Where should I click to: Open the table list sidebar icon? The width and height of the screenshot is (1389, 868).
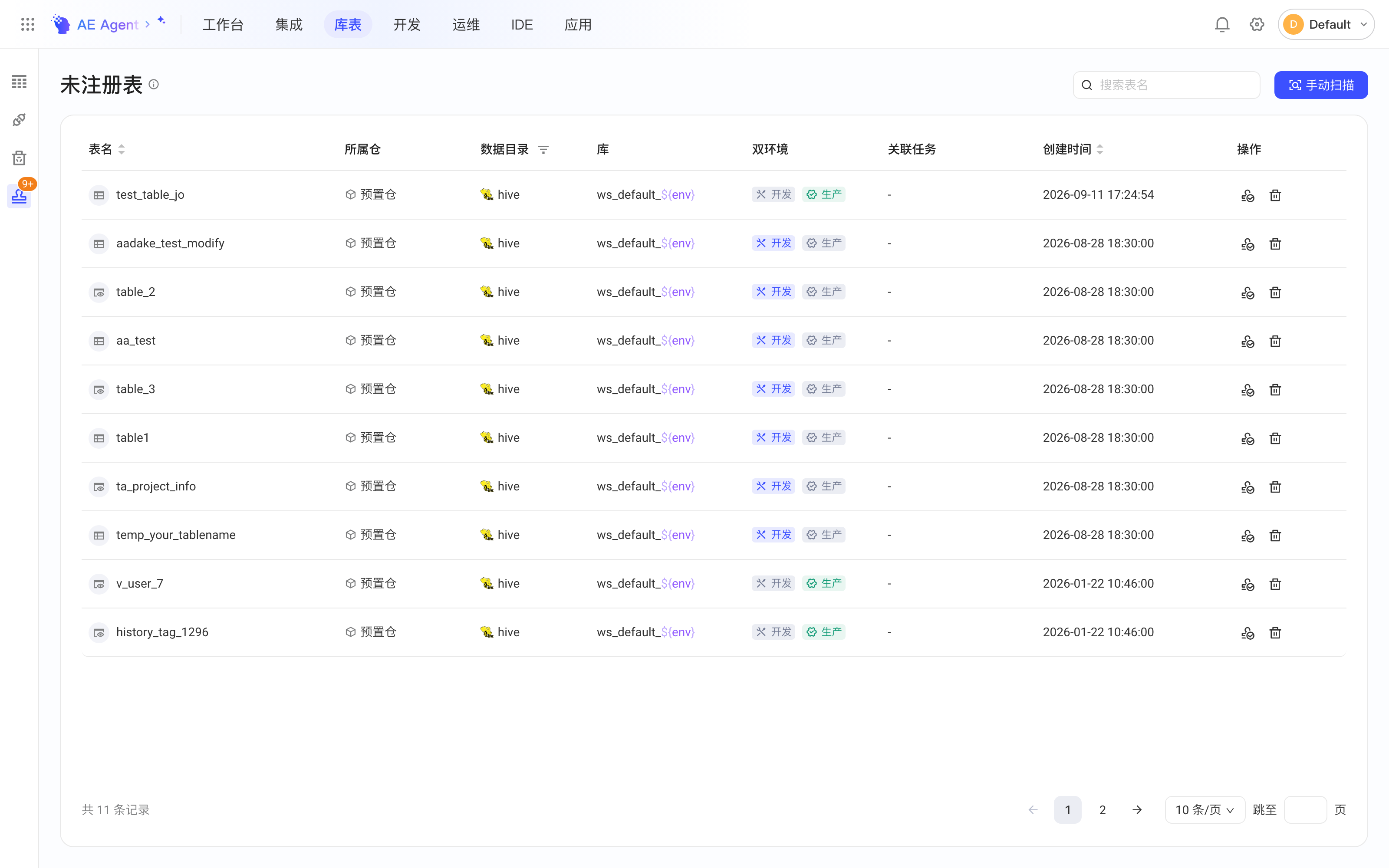pyautogui.click(x=19, y=82)
